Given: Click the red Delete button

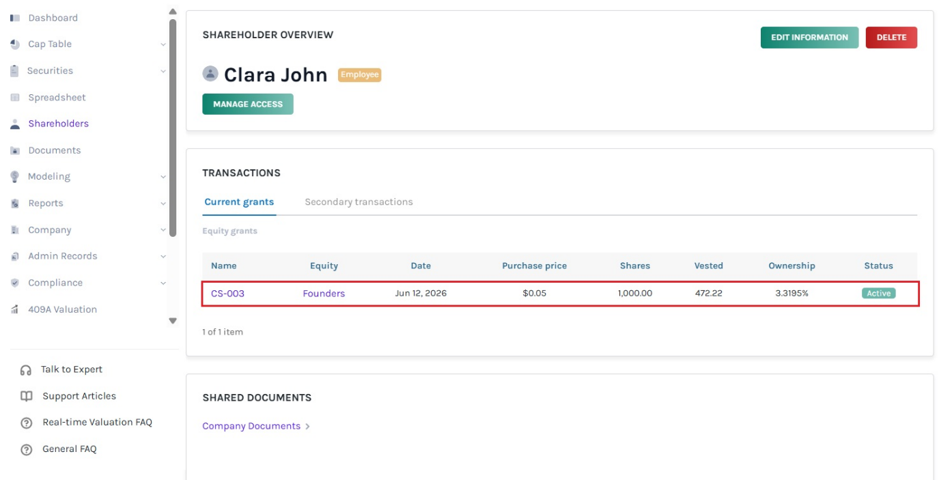Looking at the screenshot, I should pyautogui.click(x=891, y=37).
